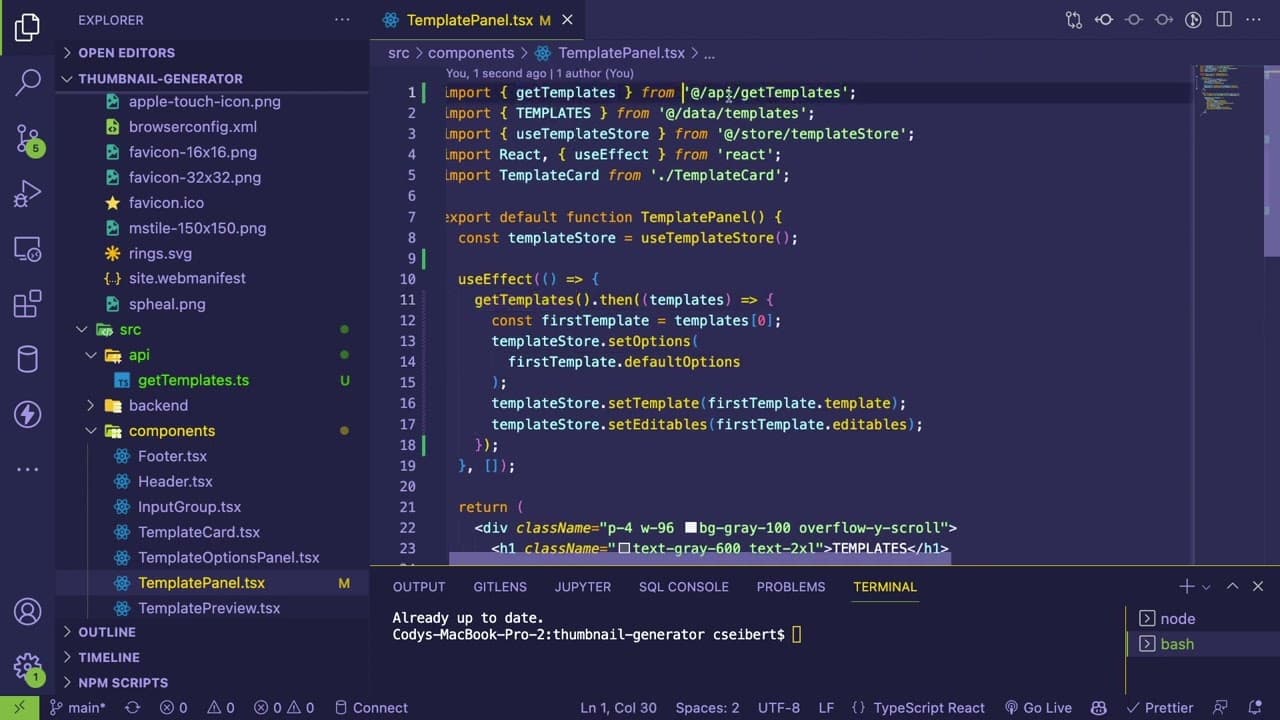The image size is (1280, 720).
Task: Open the Manage gear icon
Action: point(27,666)
